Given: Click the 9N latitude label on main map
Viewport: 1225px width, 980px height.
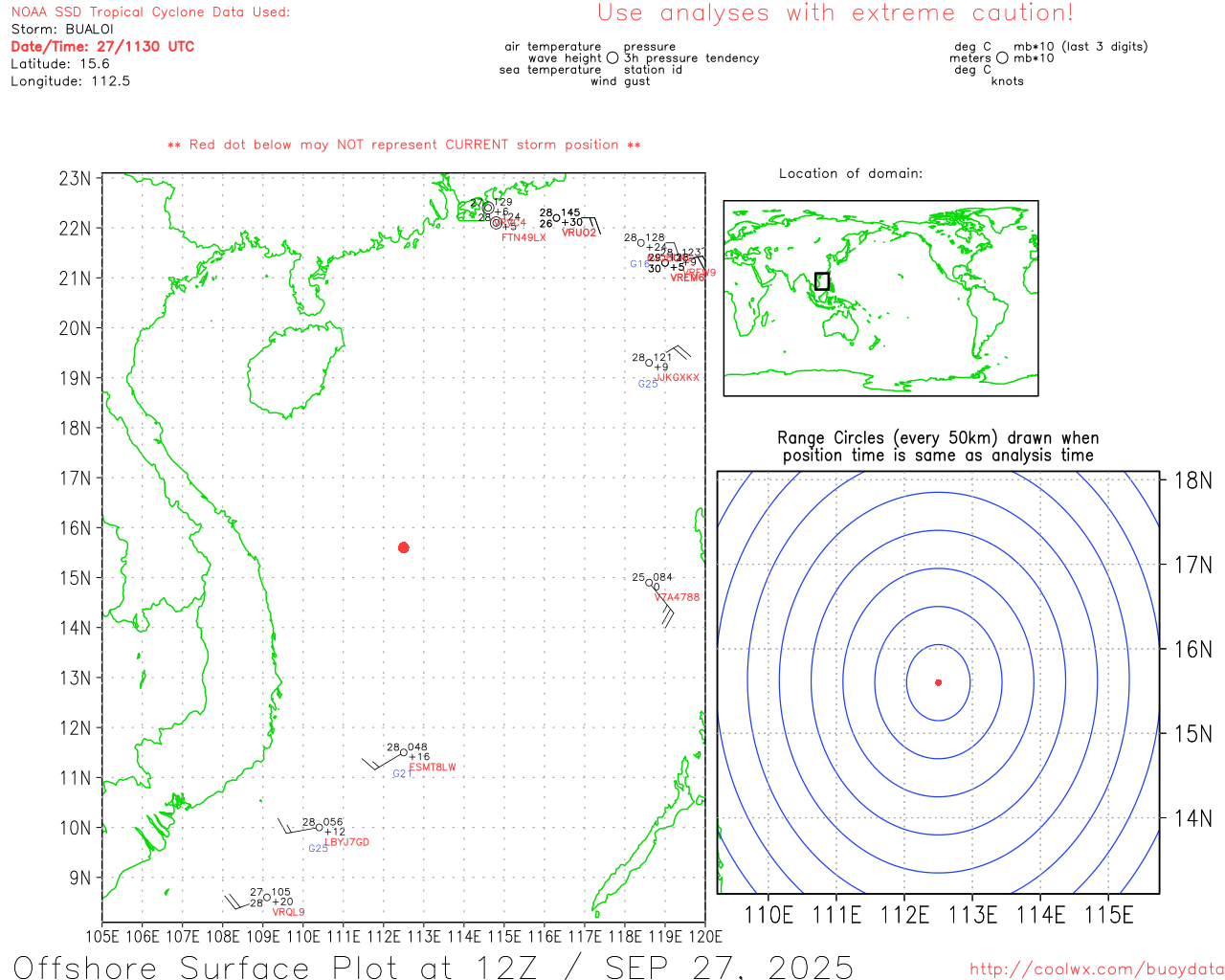Looking at the screenshot, I should point(80,878).
